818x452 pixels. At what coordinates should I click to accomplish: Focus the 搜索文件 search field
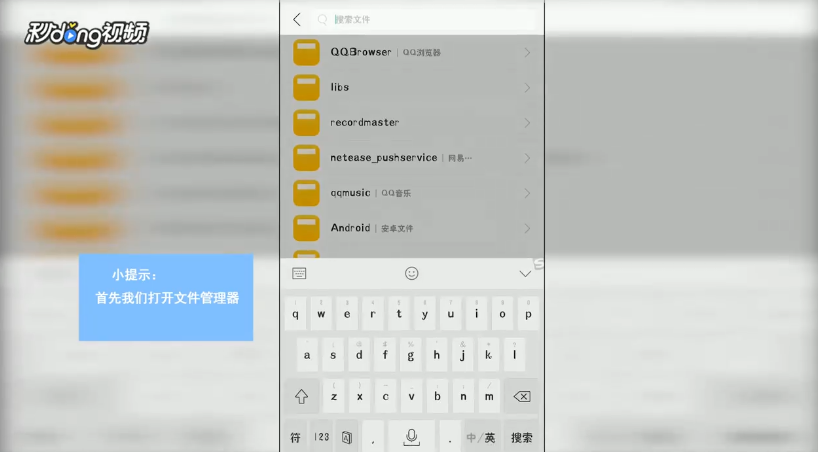click(424, 19)
